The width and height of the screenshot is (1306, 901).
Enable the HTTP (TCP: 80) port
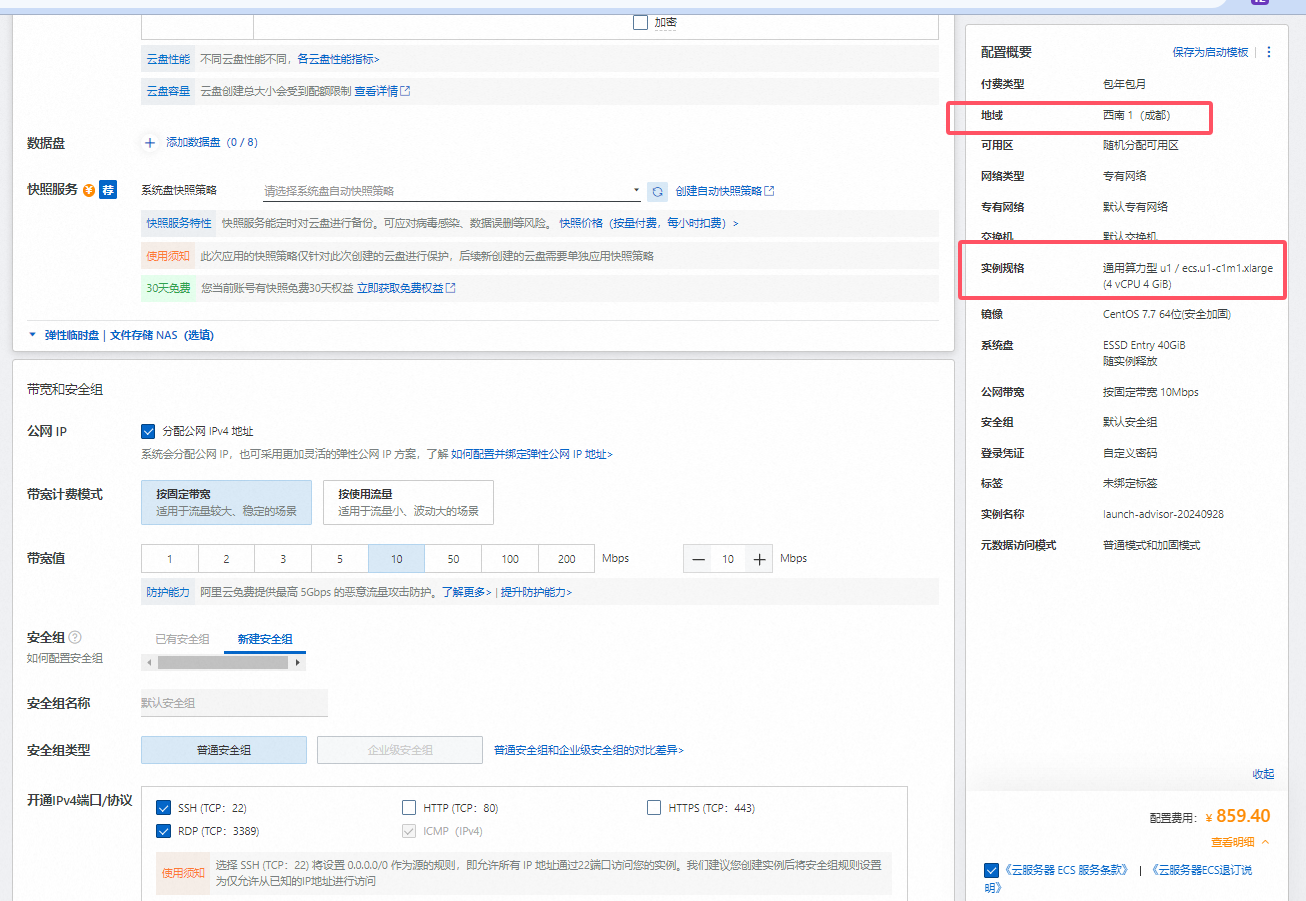coord(409,808)
